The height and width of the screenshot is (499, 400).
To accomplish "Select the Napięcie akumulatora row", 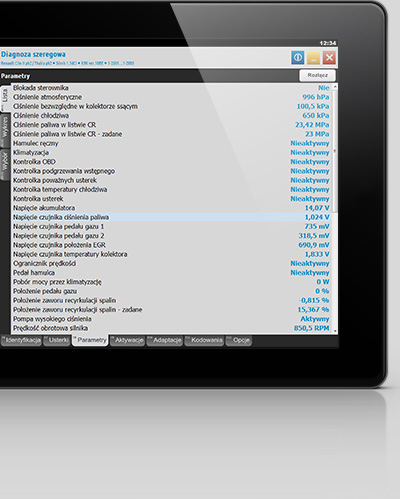I will coord(172,208).
